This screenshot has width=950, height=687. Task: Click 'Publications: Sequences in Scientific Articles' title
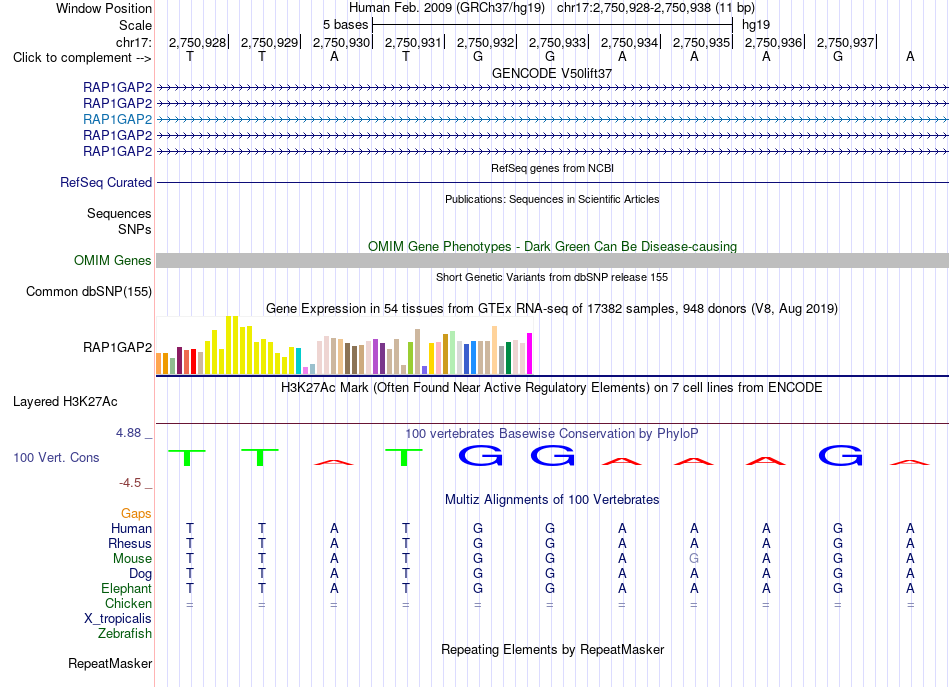click(552, 199)
